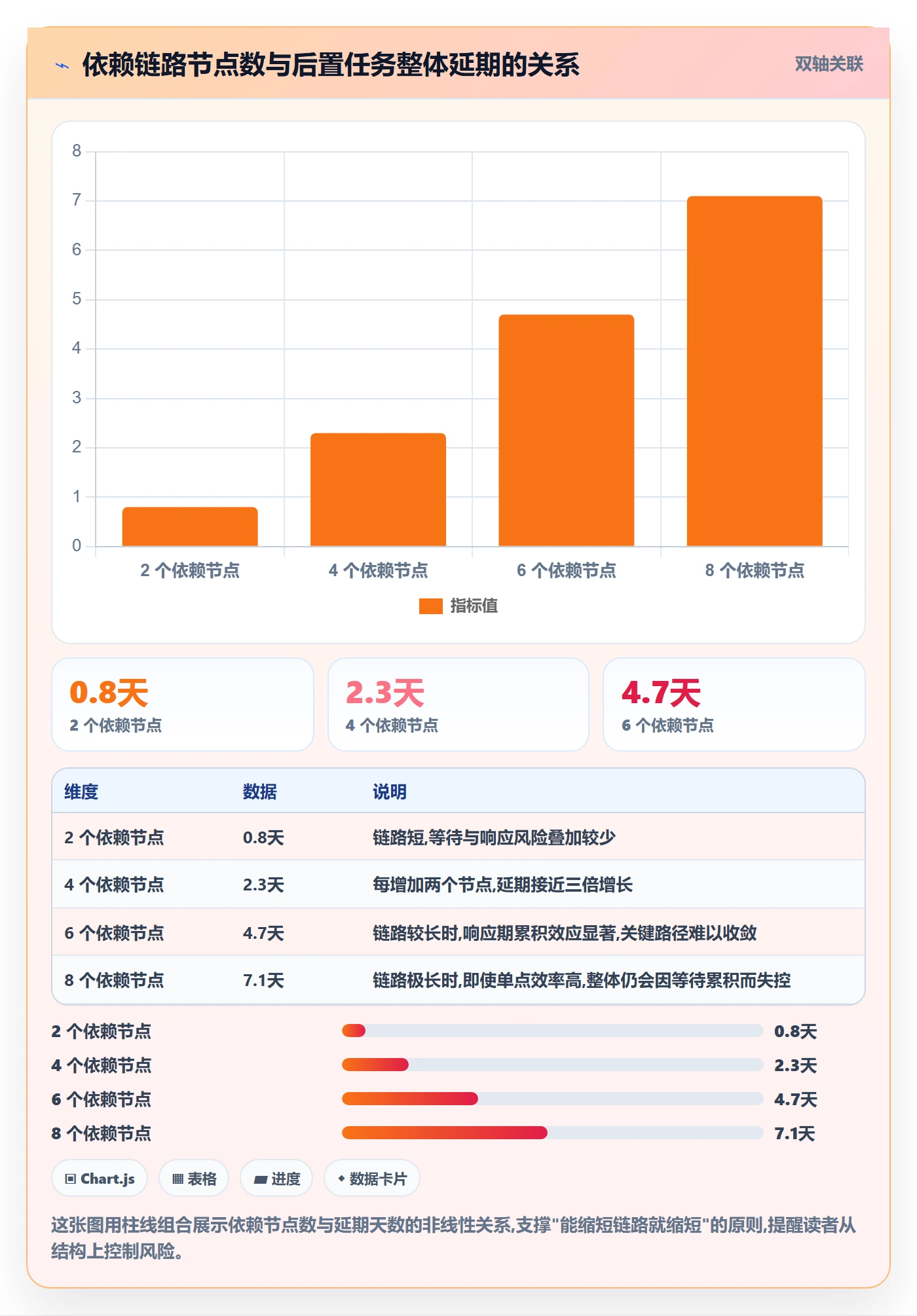This screenshot has width=917, height=1316.
Task: Click the y-axis tick label 5
Action: [x=77, y=299]
